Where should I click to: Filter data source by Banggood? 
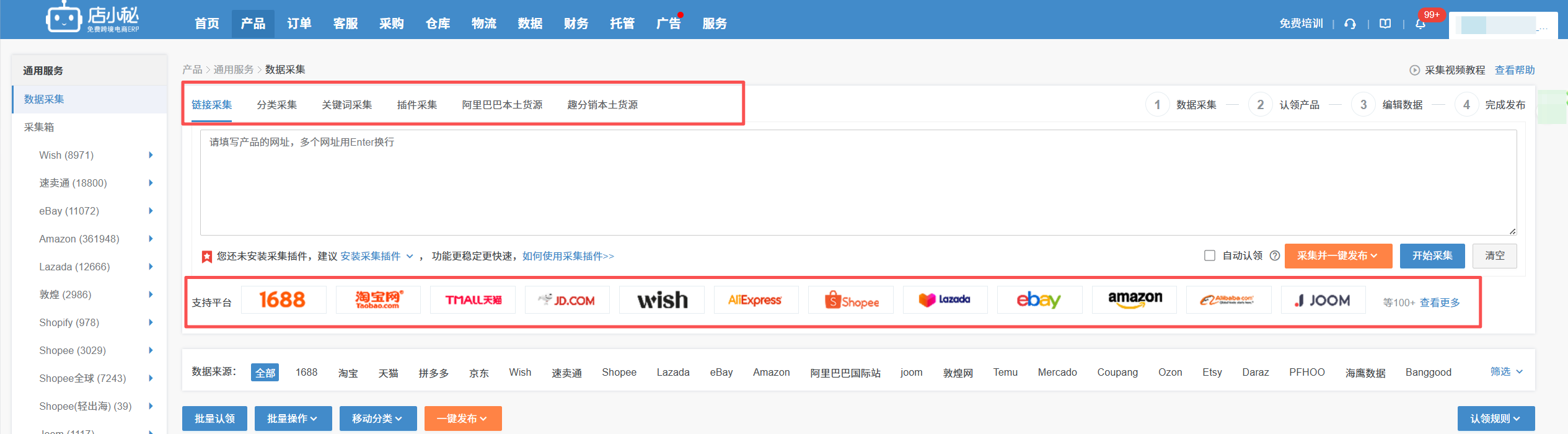click(1428, 372)
